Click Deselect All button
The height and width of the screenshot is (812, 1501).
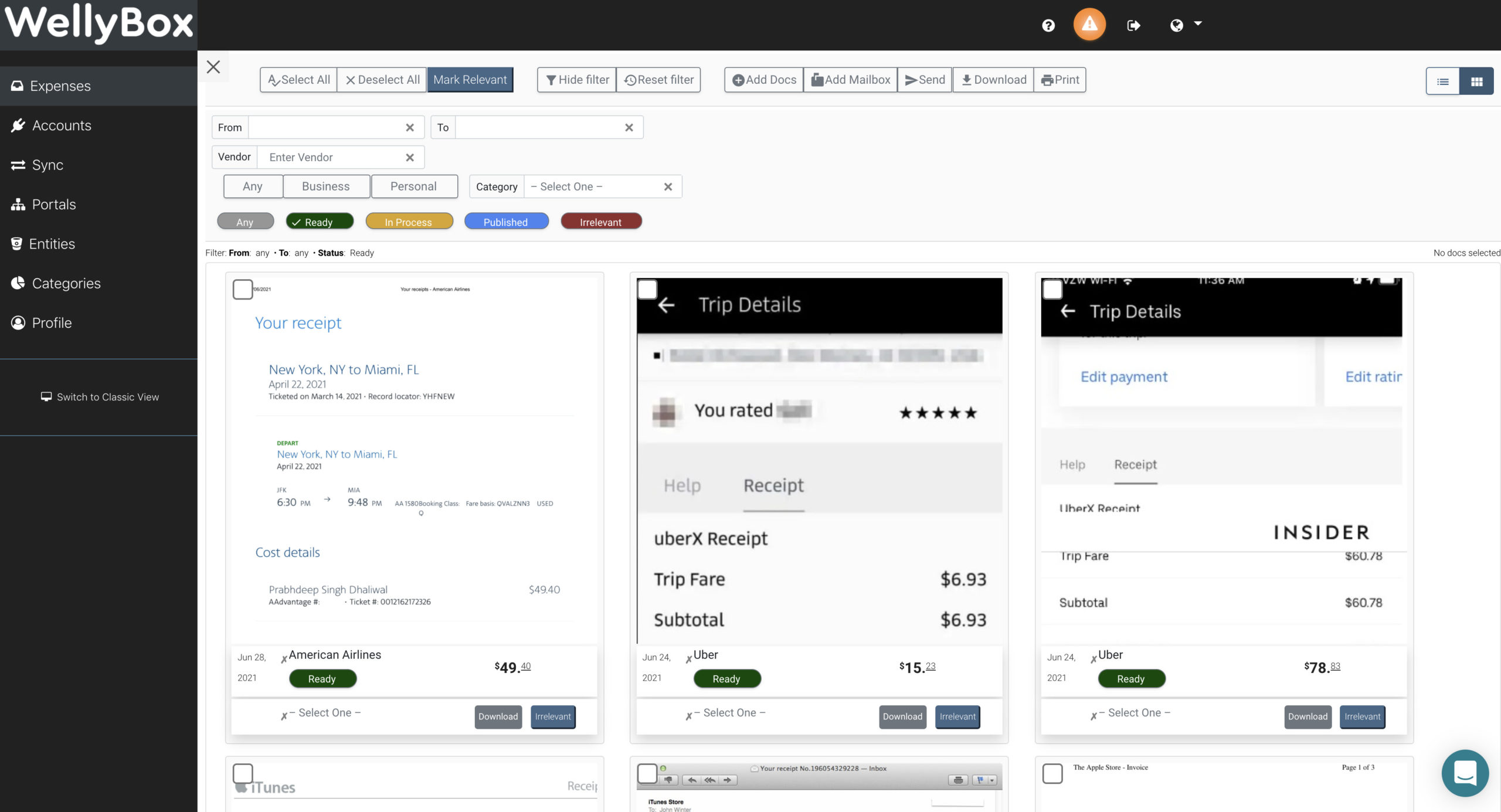(382, 80)
